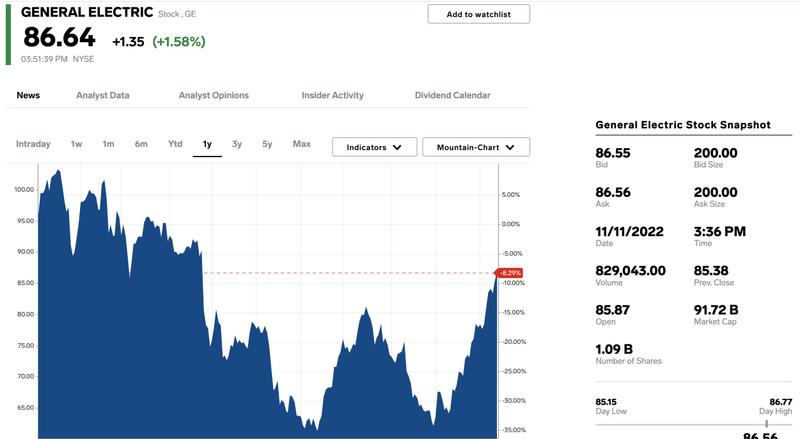Click the 86.77 Day High value
Screen dimensions: 800x439
[x=781, y=402]
